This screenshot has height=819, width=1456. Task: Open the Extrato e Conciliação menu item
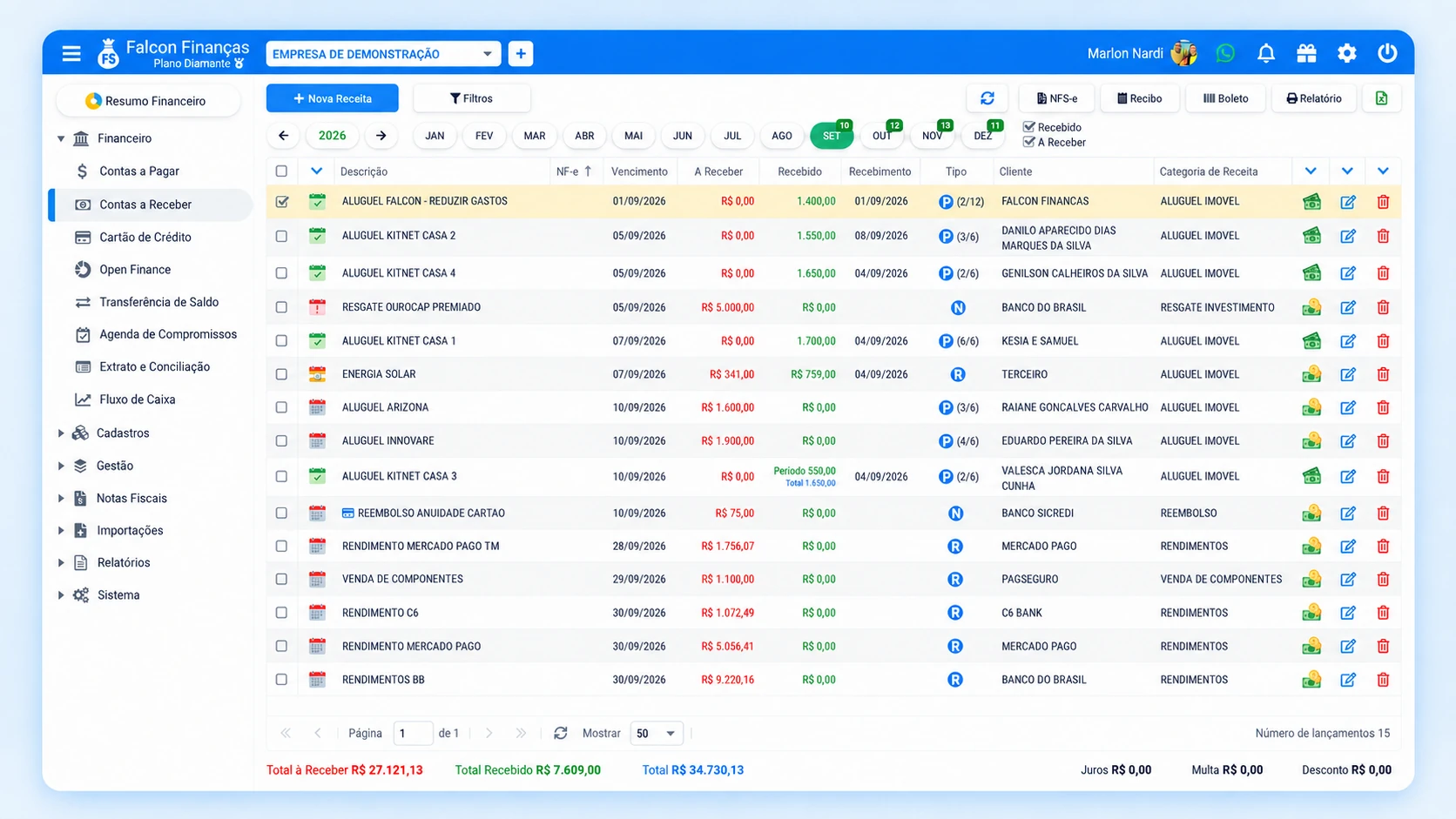coord(155,367)
